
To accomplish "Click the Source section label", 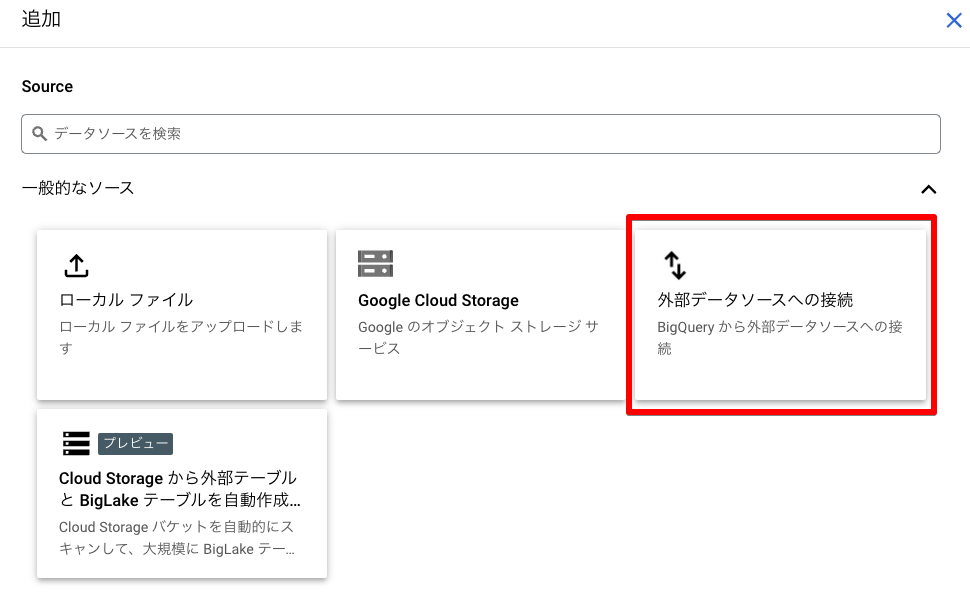I will click(46, 86).
